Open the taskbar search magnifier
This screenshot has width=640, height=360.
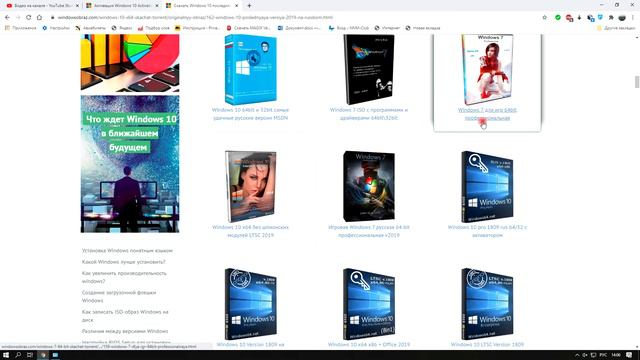18,355
